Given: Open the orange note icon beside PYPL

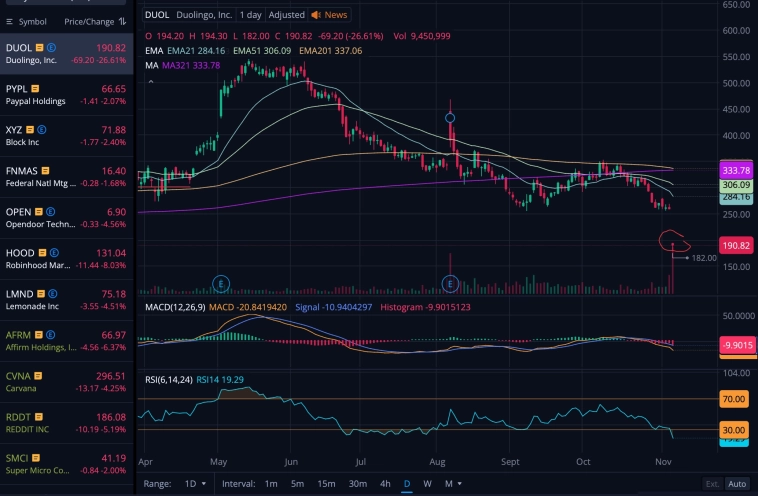Looking at the screenshot, I should pyautogui.click(x=35, y=89).
